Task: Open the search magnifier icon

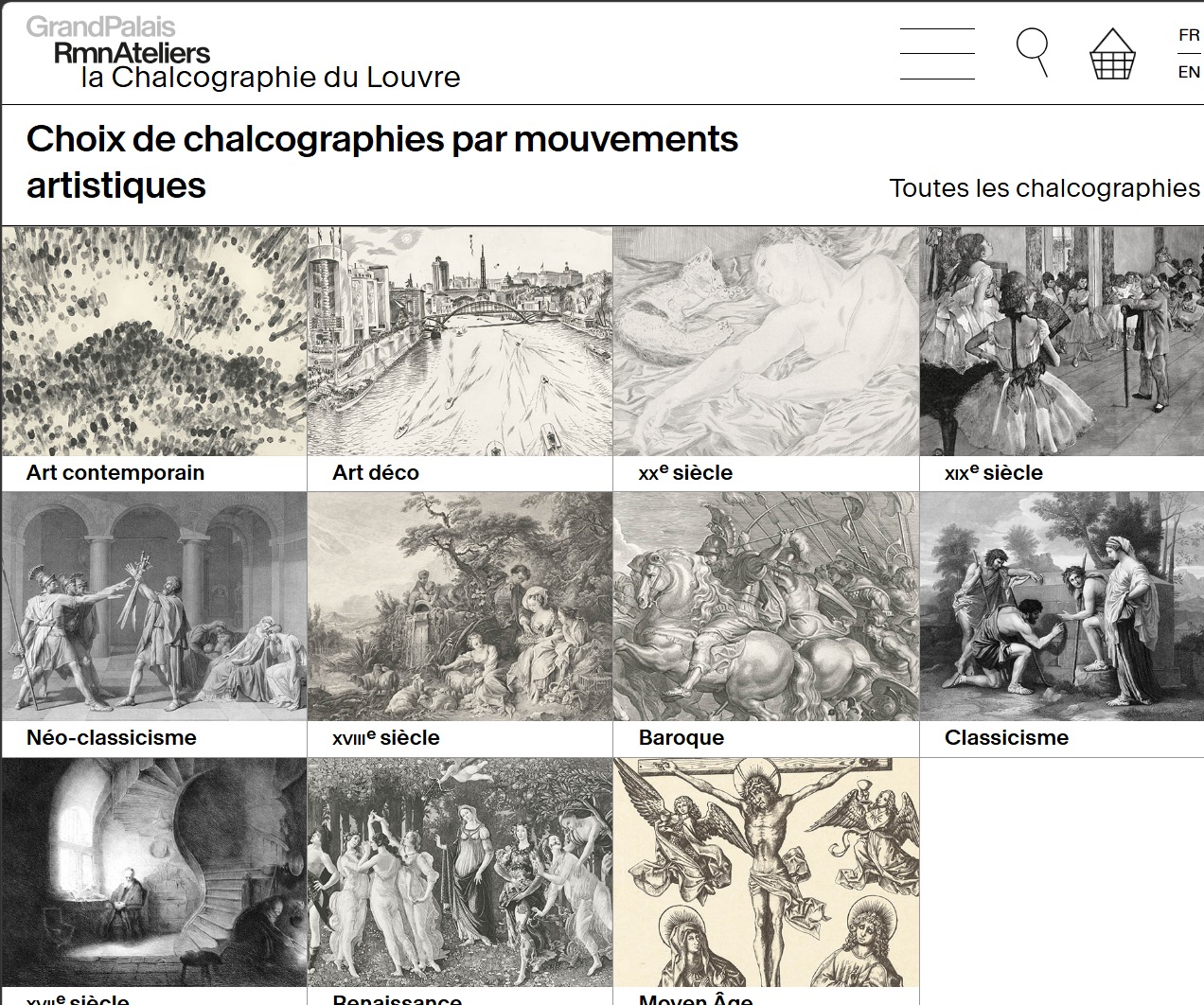Action: coord(1033,53)
